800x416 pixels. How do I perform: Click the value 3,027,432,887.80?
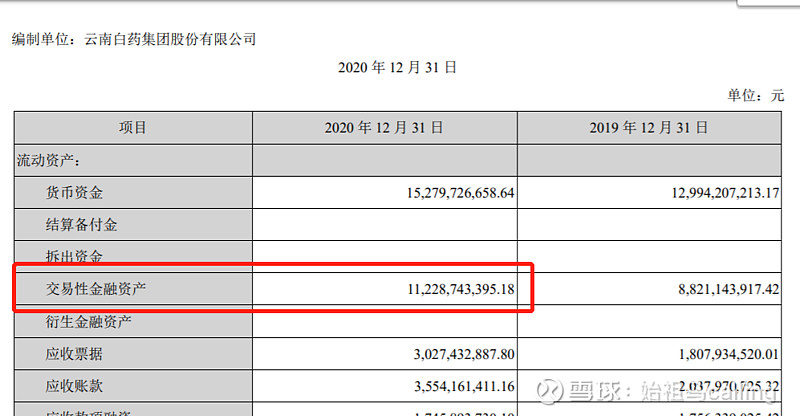point(464,354)
